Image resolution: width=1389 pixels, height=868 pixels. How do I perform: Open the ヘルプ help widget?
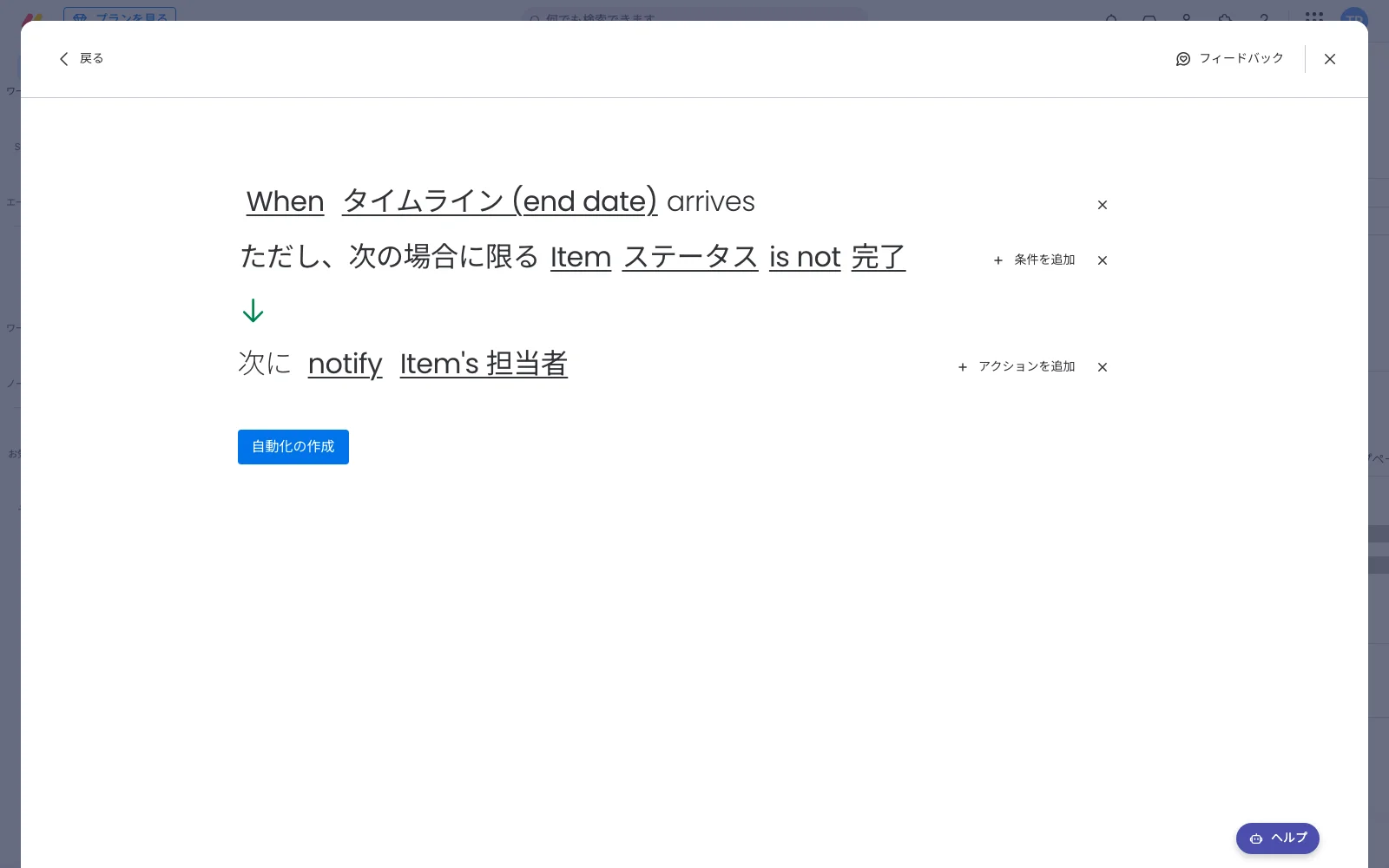coord(1278,838)
